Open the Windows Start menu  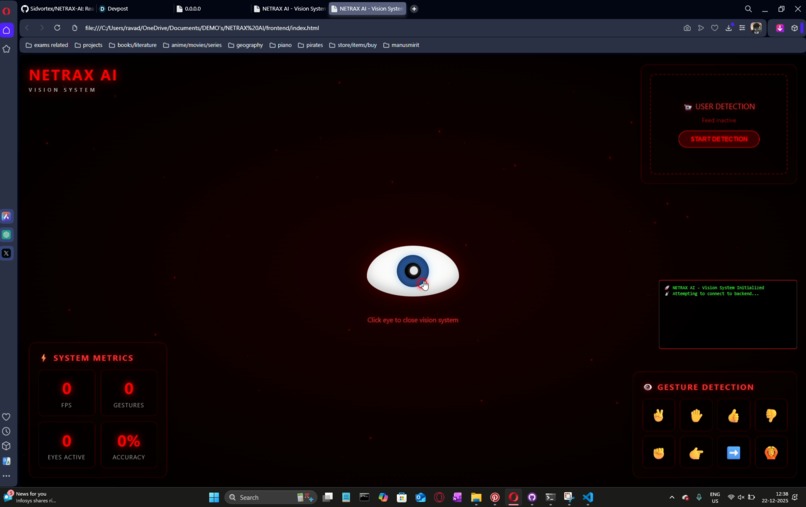pyautogui.click(x=214, y=497)
